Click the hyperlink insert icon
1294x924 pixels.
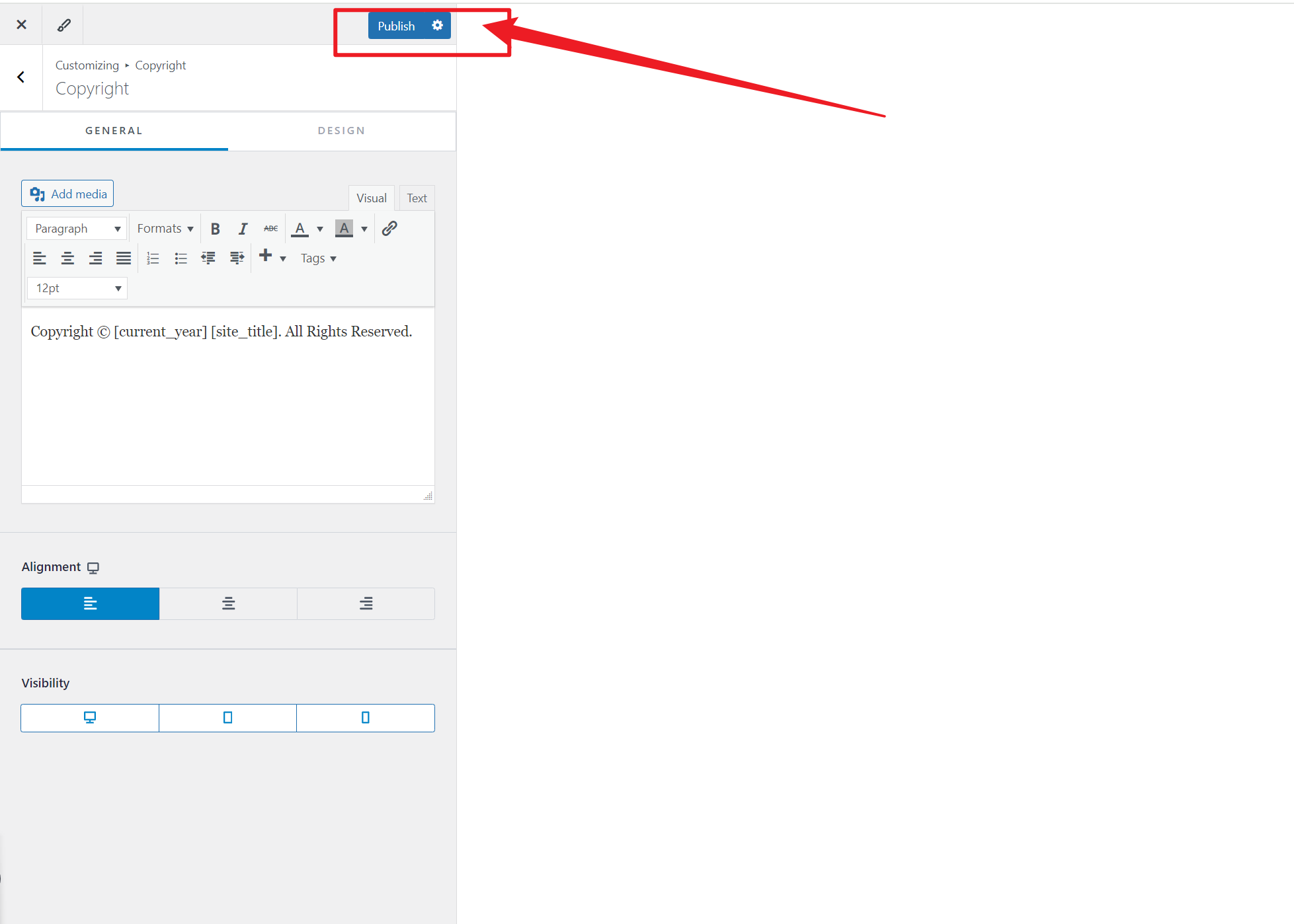(x=390, y=228)
